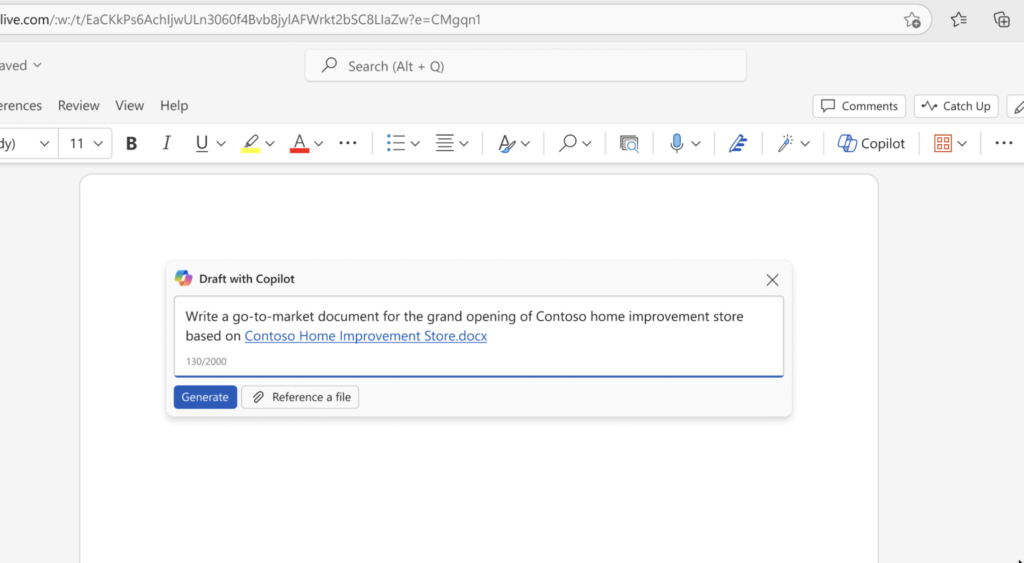Open the Help tab
Viewport: 1024px width, 563px height.
point(174,105)
